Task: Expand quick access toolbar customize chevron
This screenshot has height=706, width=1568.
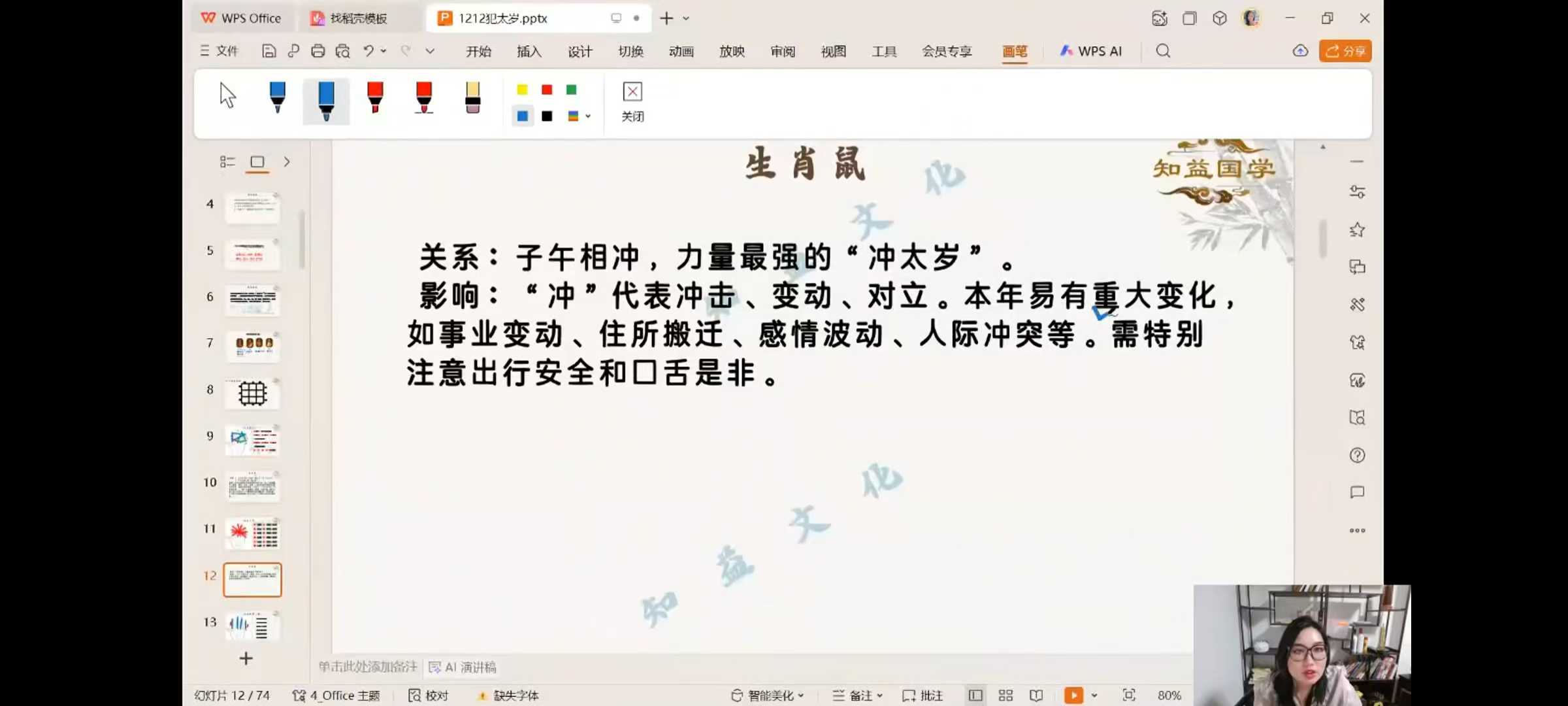Action: 430,51
